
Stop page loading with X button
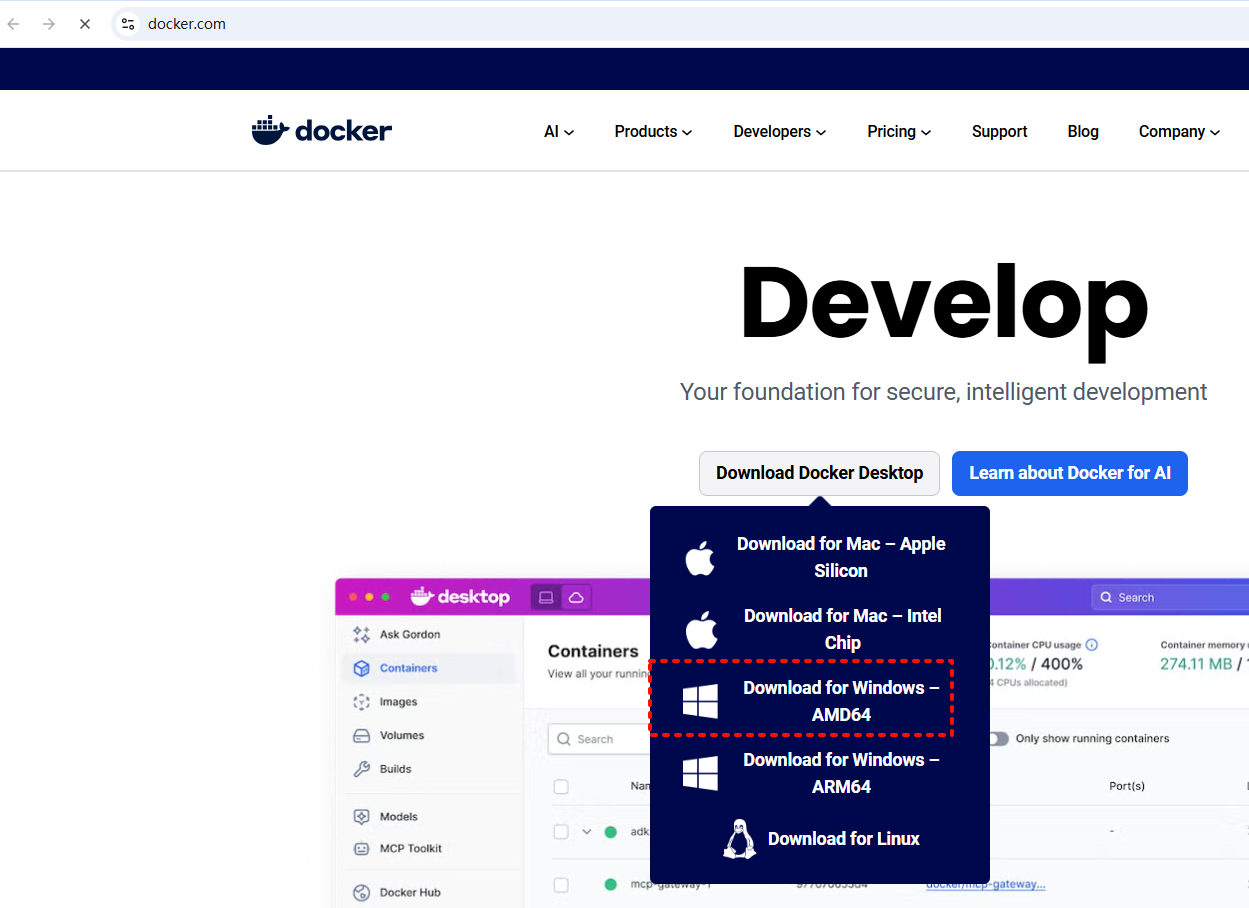85,24
